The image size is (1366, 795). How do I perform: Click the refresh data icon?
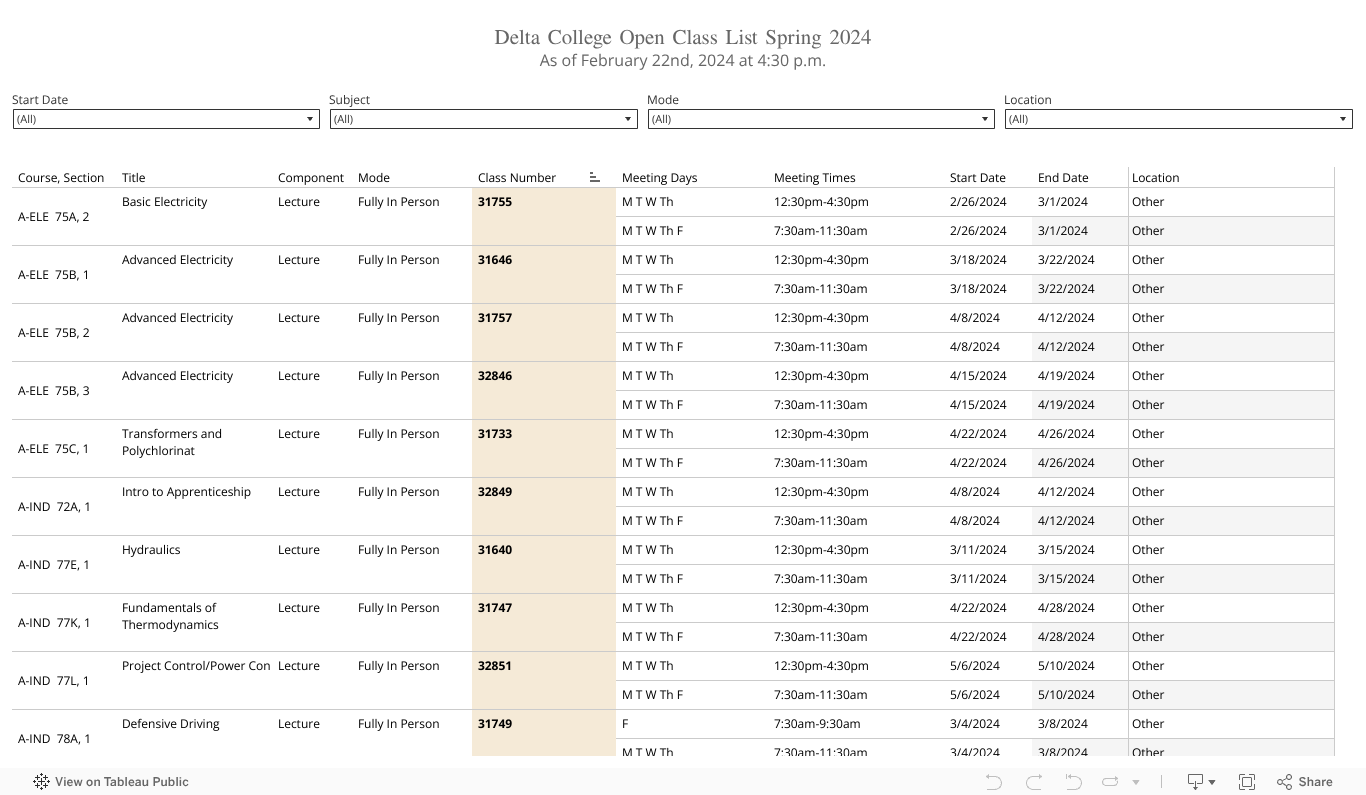point(1110,782)
